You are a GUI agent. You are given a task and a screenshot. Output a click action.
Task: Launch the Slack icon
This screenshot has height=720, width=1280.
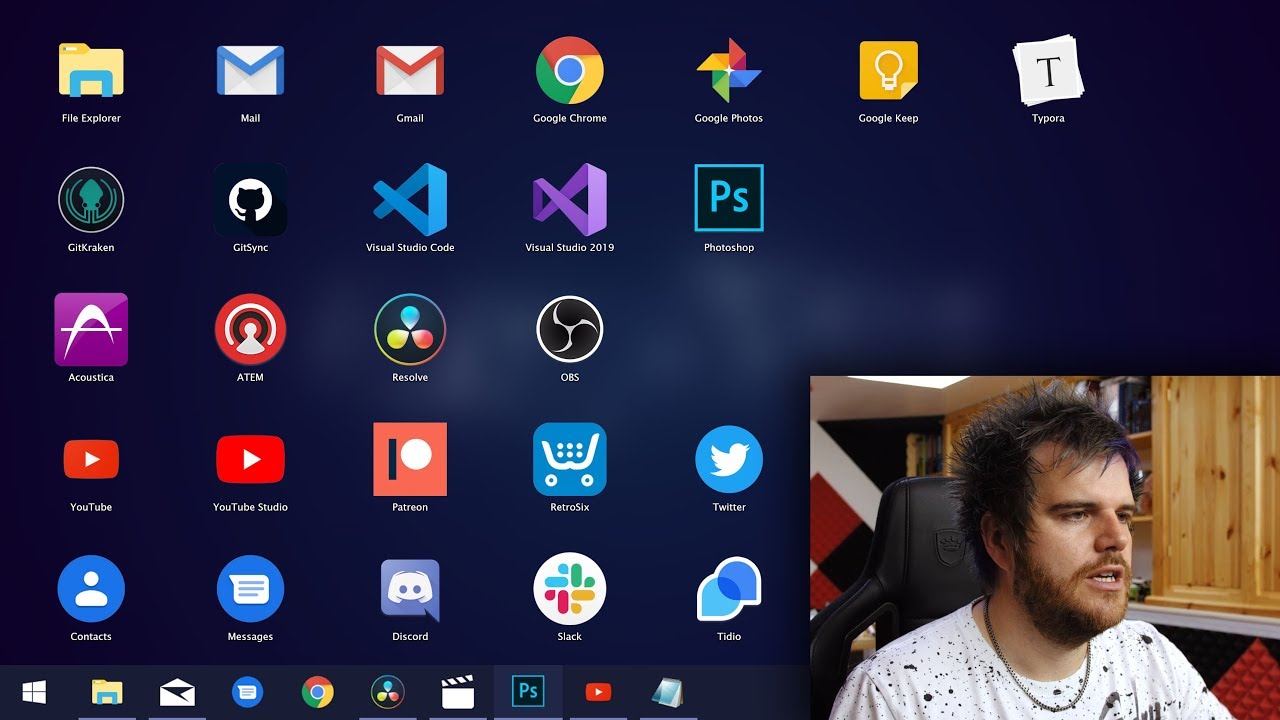pyautogui.click(x=569, y=589)
